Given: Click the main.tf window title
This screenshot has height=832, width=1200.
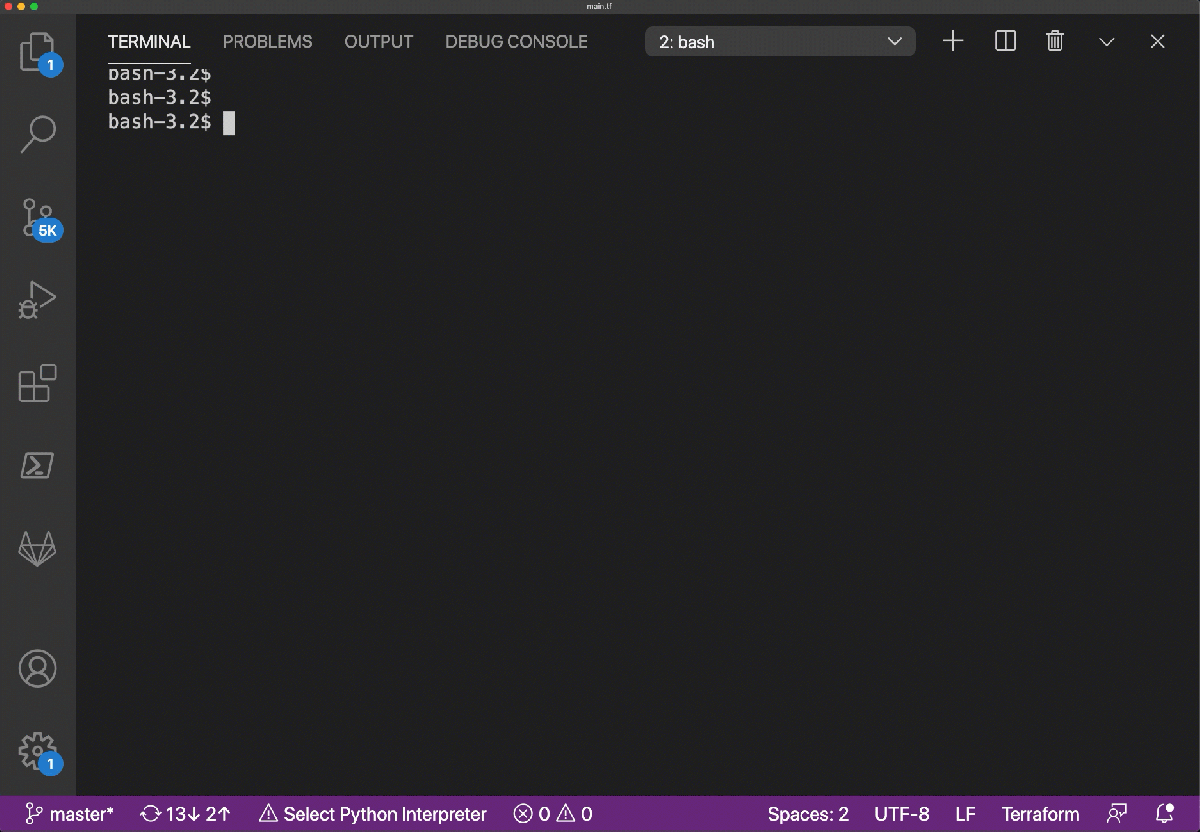Looking at the screenshot, I should click(600, 6).
